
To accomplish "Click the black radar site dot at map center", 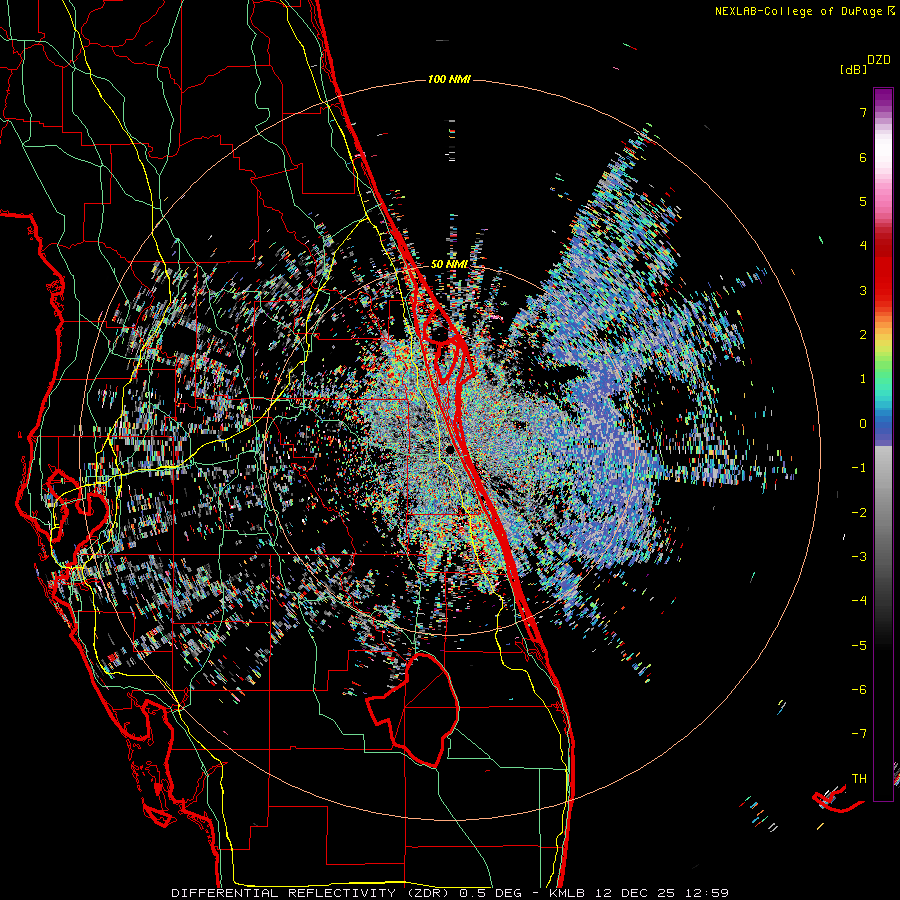I will tap(451, 449).
